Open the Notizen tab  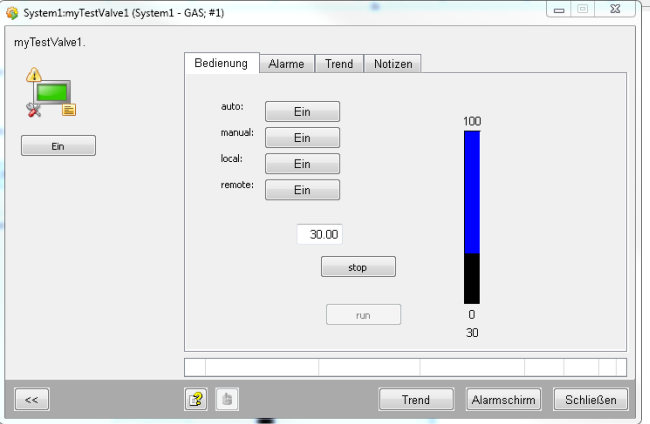(392, 64)
